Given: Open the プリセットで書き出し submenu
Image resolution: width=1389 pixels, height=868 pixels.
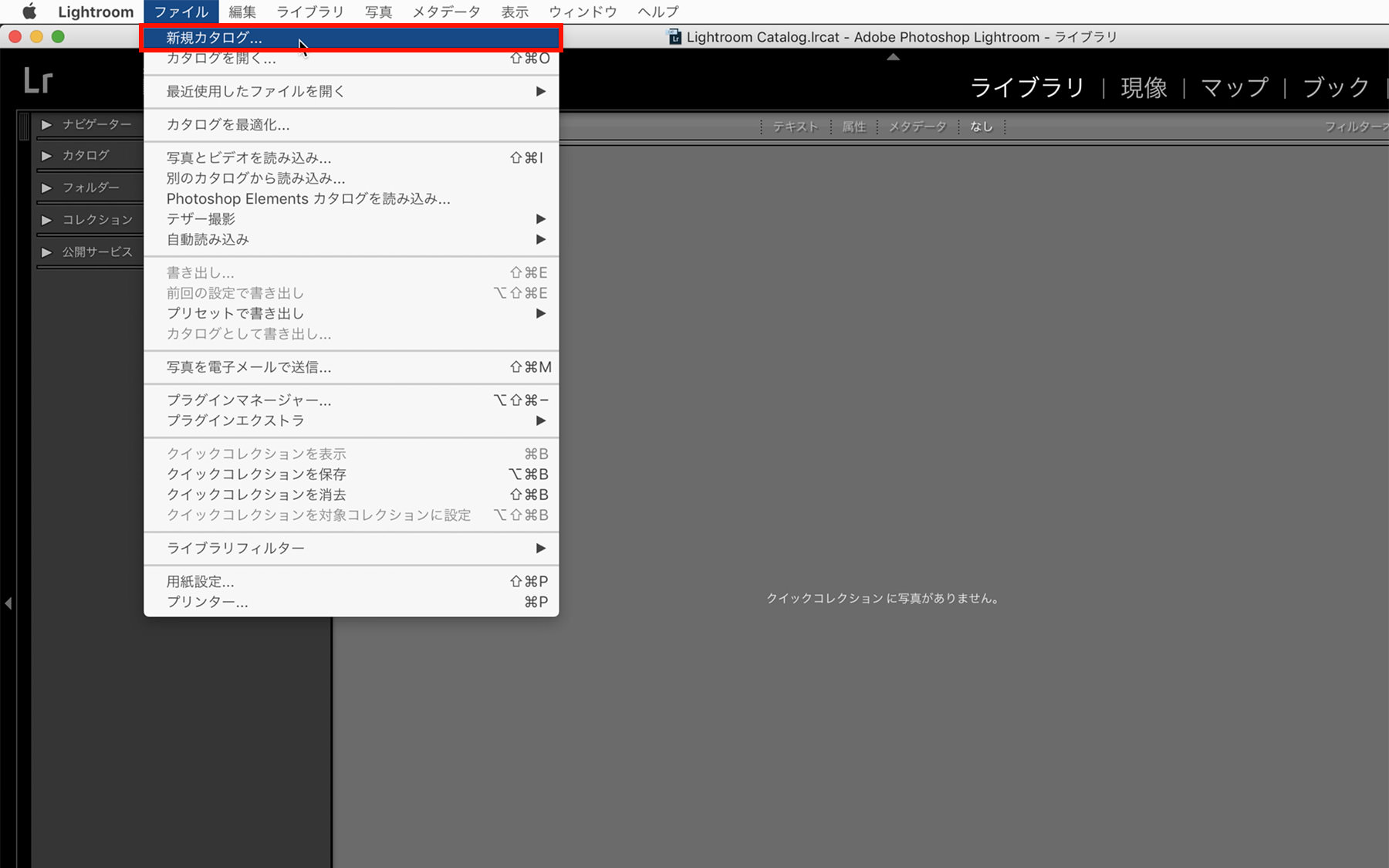Looking at the screenshot, I should coord(351,313).
